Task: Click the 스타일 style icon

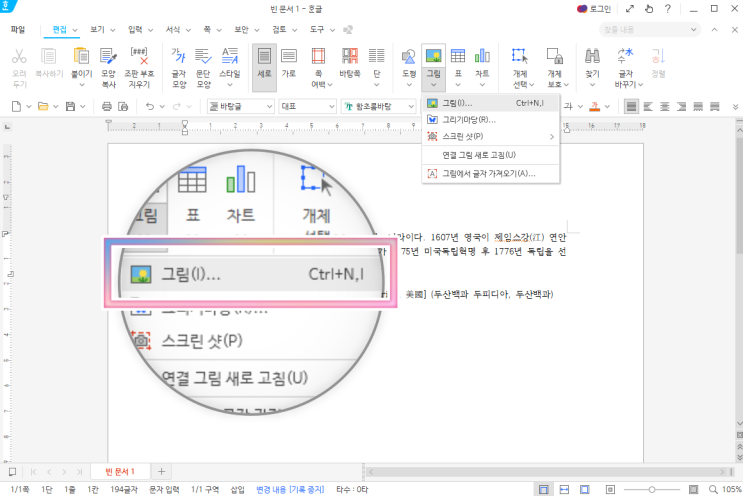Action: (x=230, y=57)
